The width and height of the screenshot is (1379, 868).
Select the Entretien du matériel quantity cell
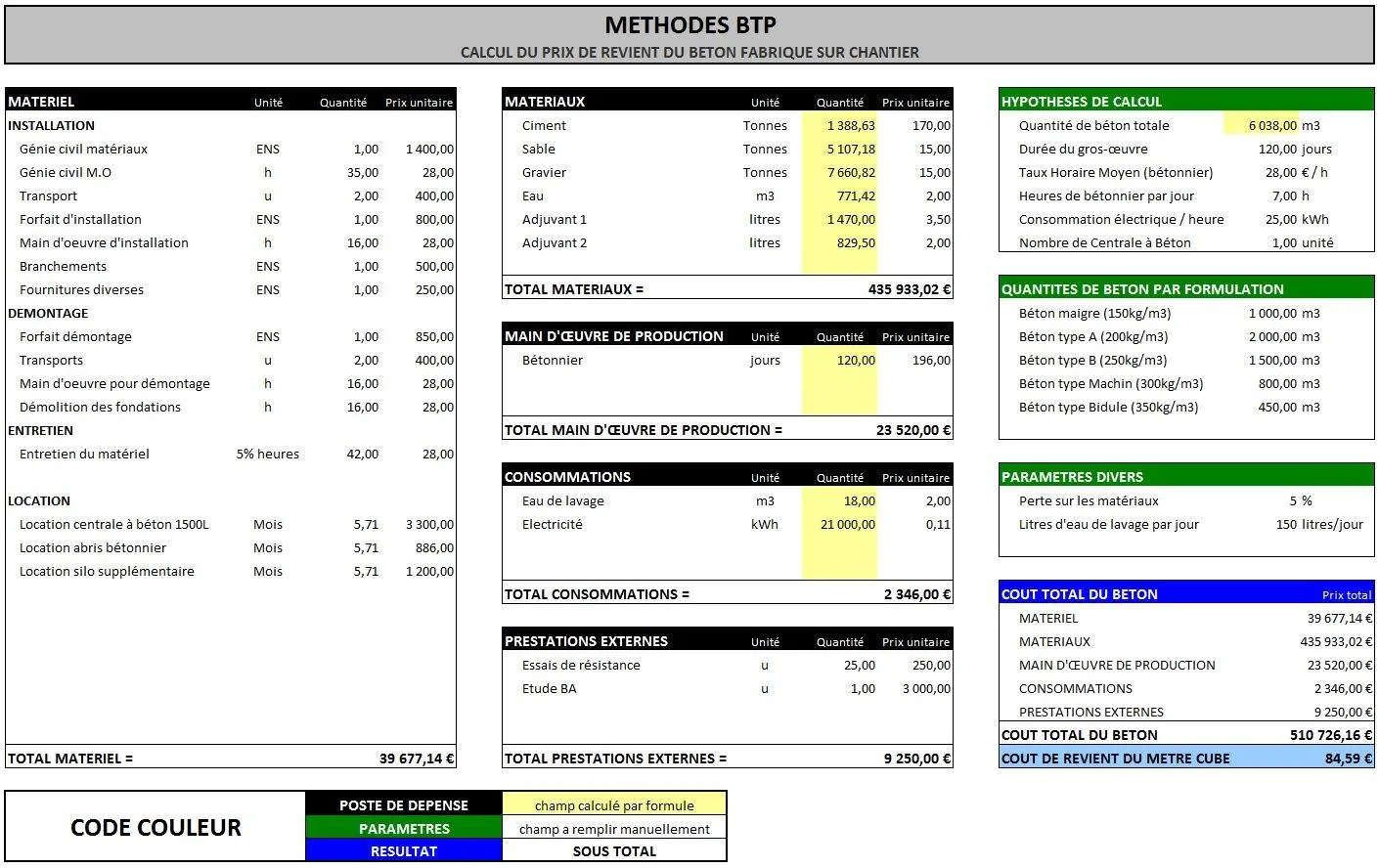coord(362,454)
